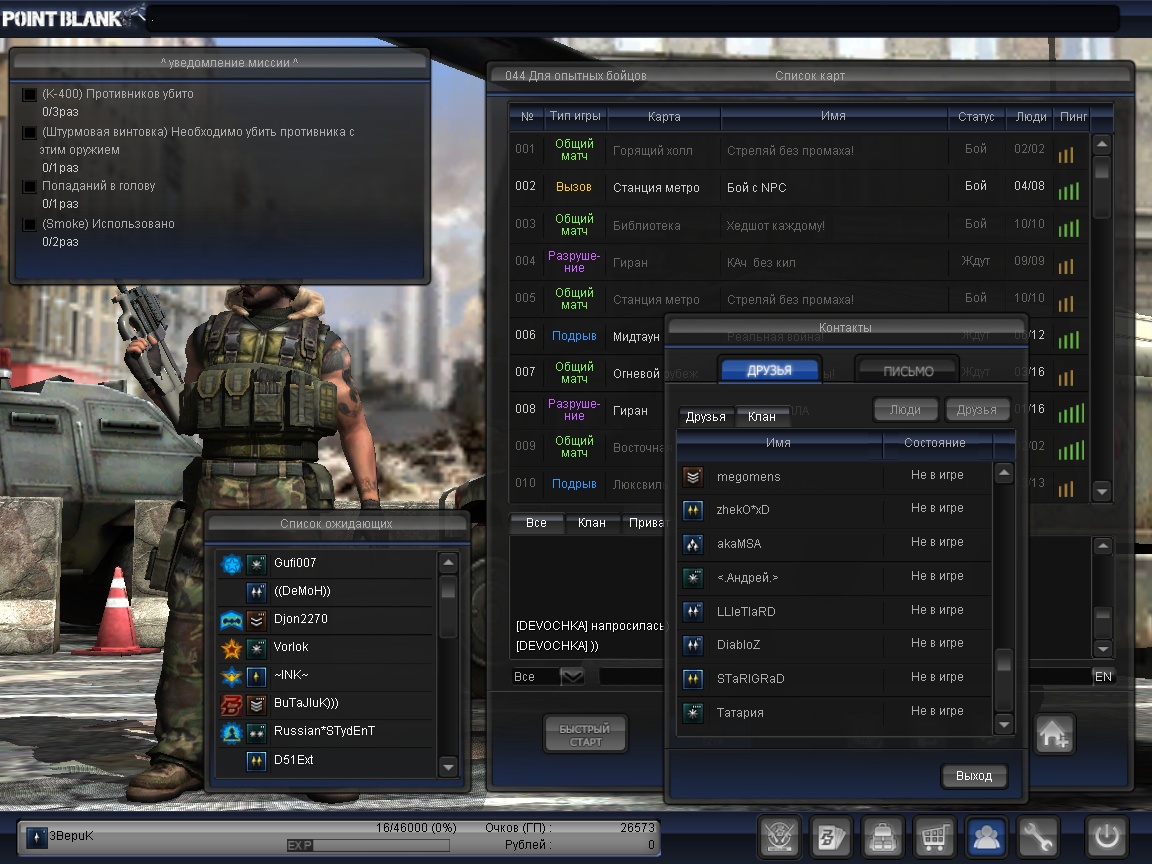Viewport: 1152px width, 864px height.
Task: Click the room list scroll-down arrow
Action: click(1101, 491)
